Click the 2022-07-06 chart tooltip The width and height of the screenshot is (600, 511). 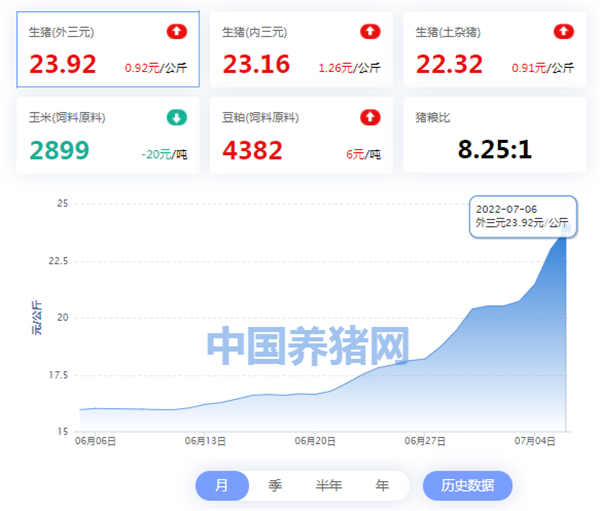tap(523, 217)
